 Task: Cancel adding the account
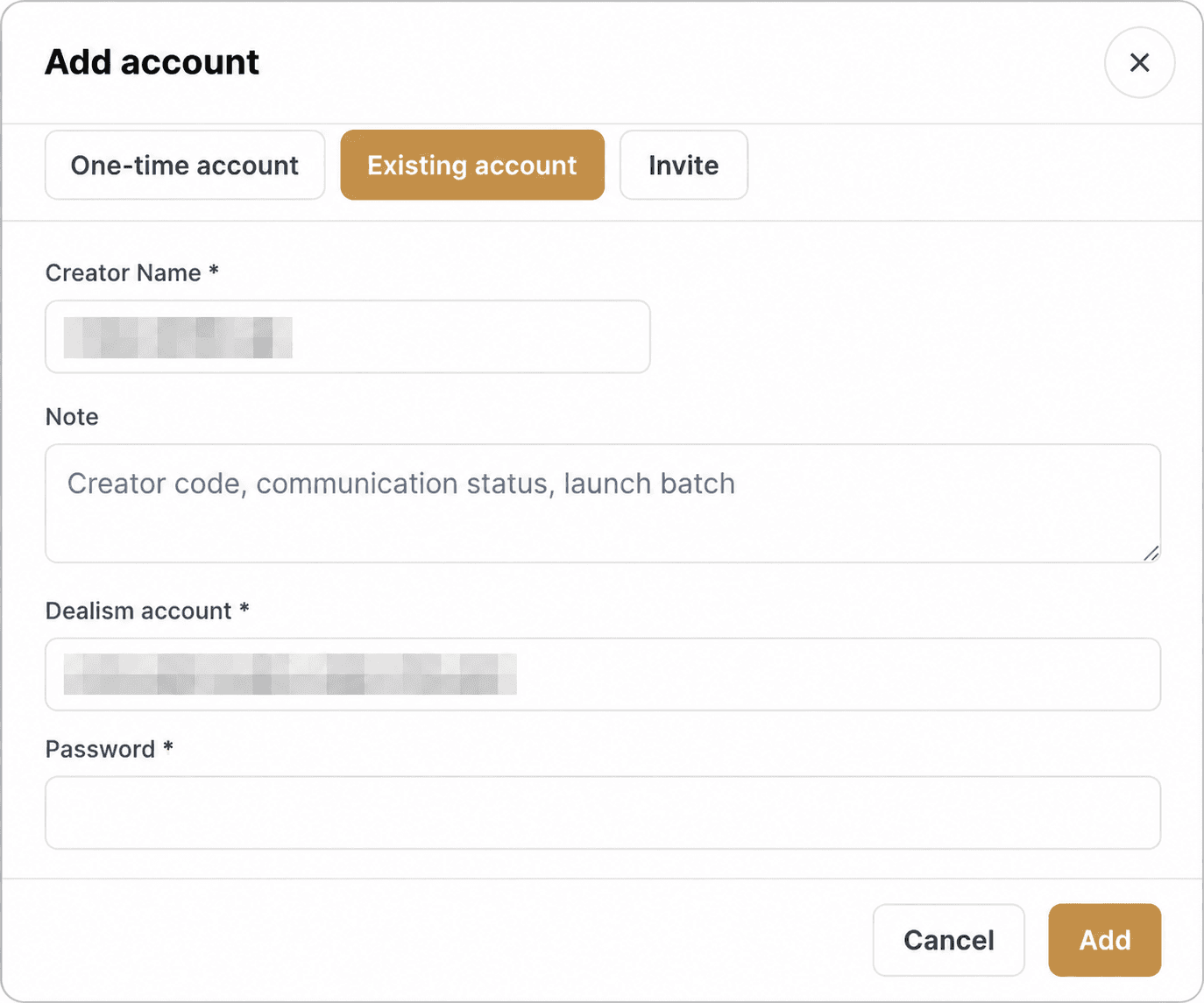(x=949, y=940)
